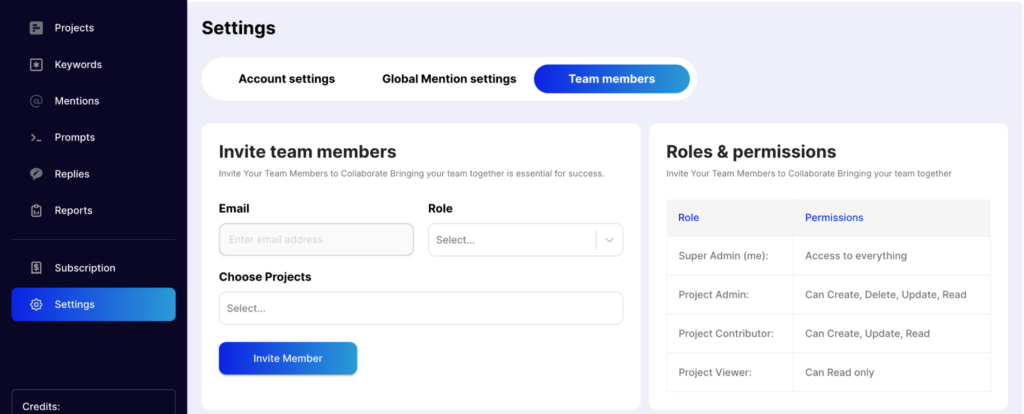Expand the Role dropdown chevron
Image resolution: width=1024 pixels, height=414 pixels.
point(609,240)
